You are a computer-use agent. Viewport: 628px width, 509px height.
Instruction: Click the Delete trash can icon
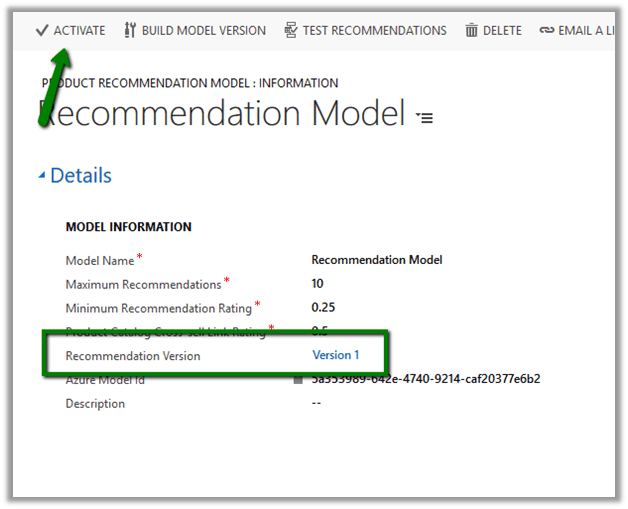click(x=471, y=30)
